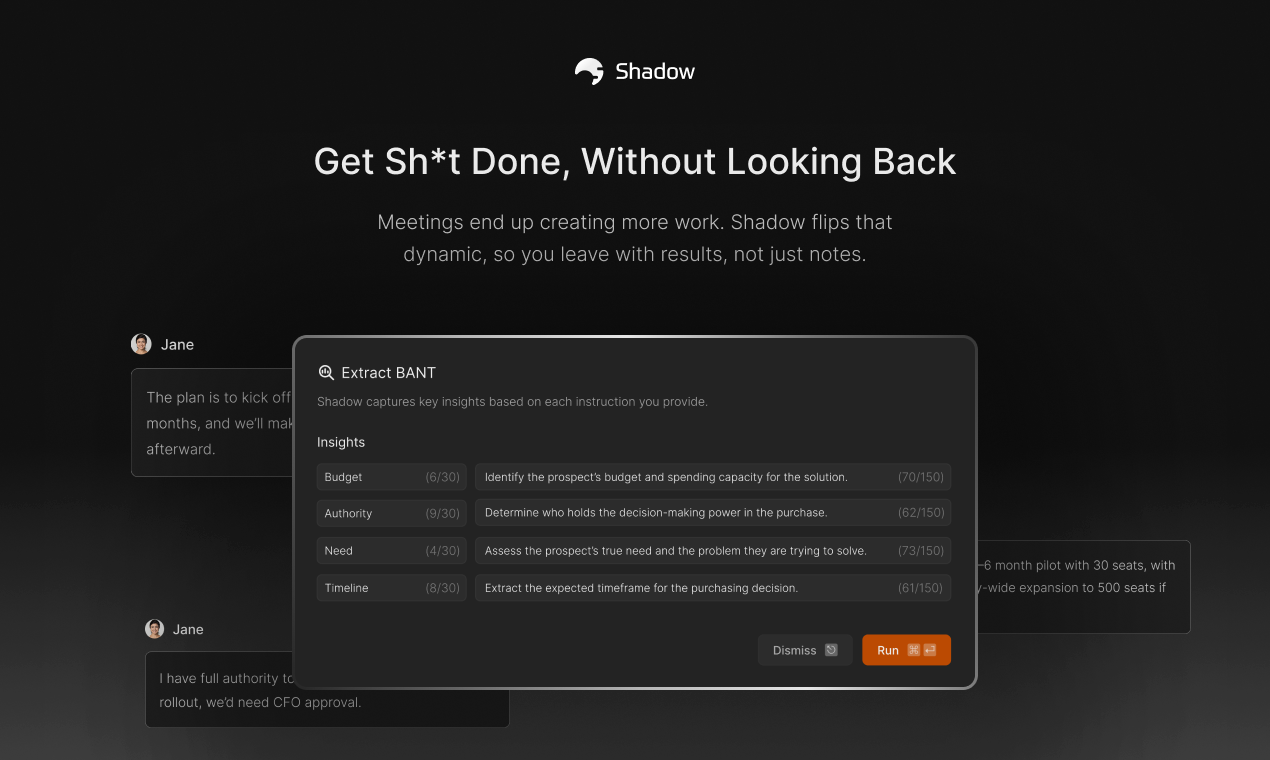The image size is (1270, 760).
Task: Open the message about the 30-seat pilot
Action: (x=1083, y=587)
